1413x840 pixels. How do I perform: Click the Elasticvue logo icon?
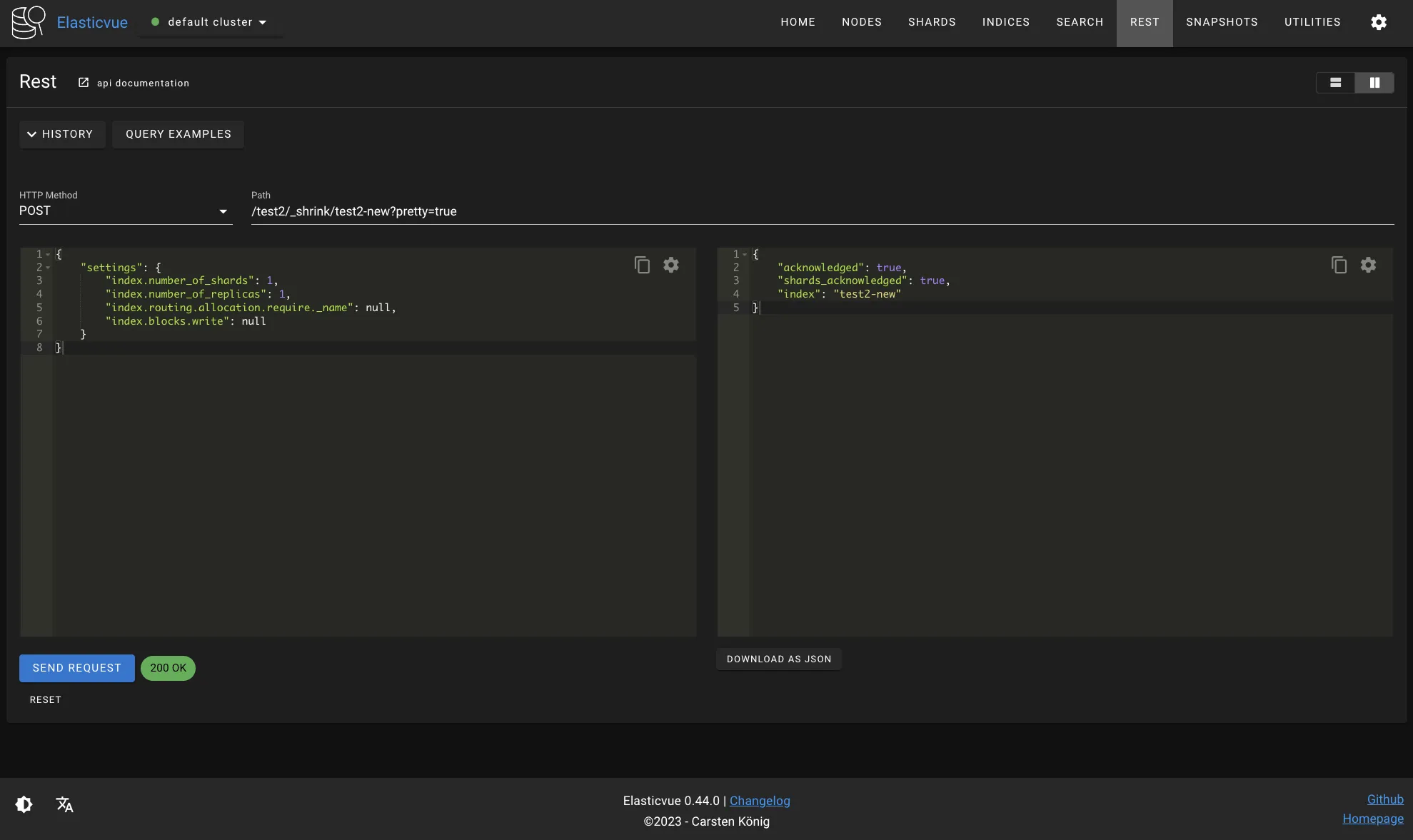click(29, 22)
